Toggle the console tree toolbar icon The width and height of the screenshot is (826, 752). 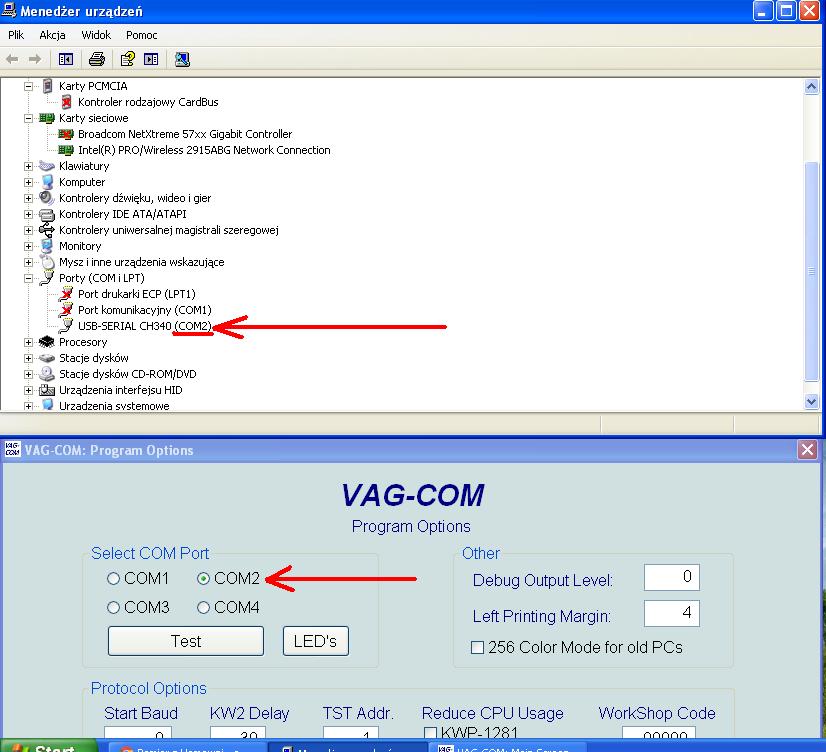pos(66,59)
